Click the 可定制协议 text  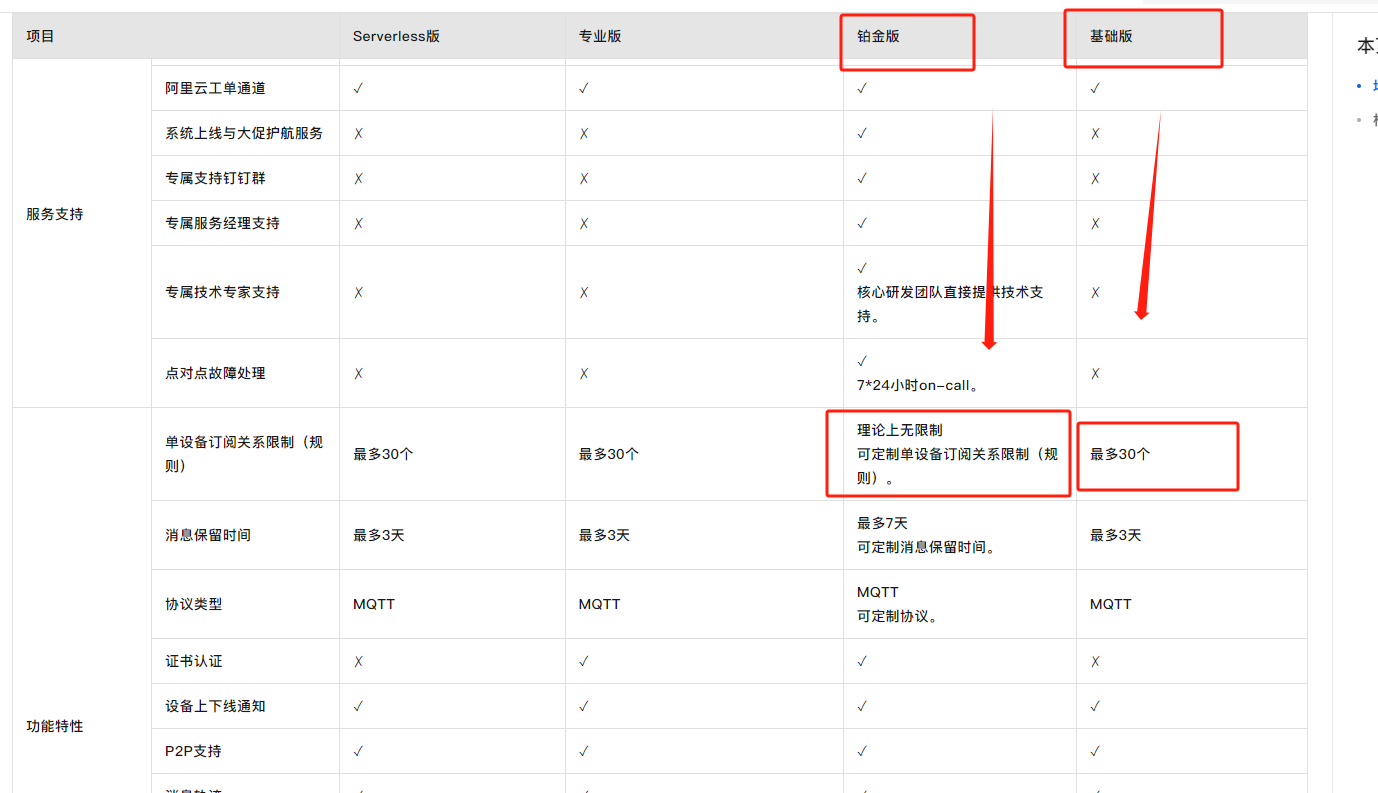click(x=898, y=616)
